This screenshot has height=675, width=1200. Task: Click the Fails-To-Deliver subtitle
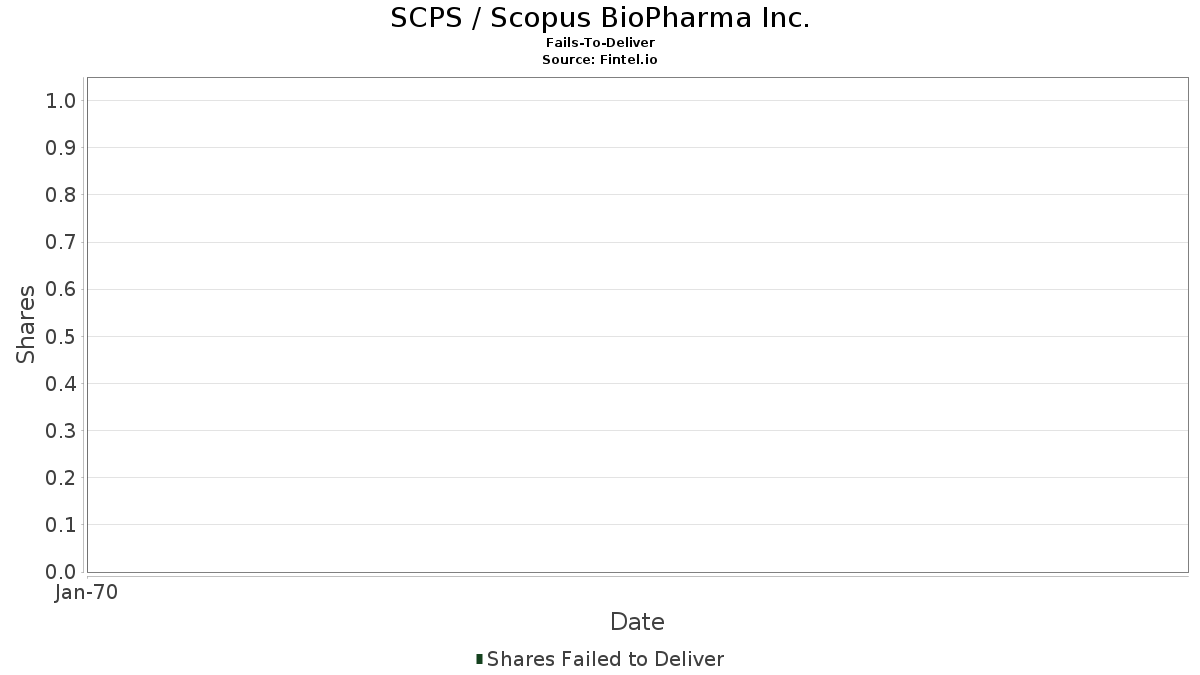point(600,43)
